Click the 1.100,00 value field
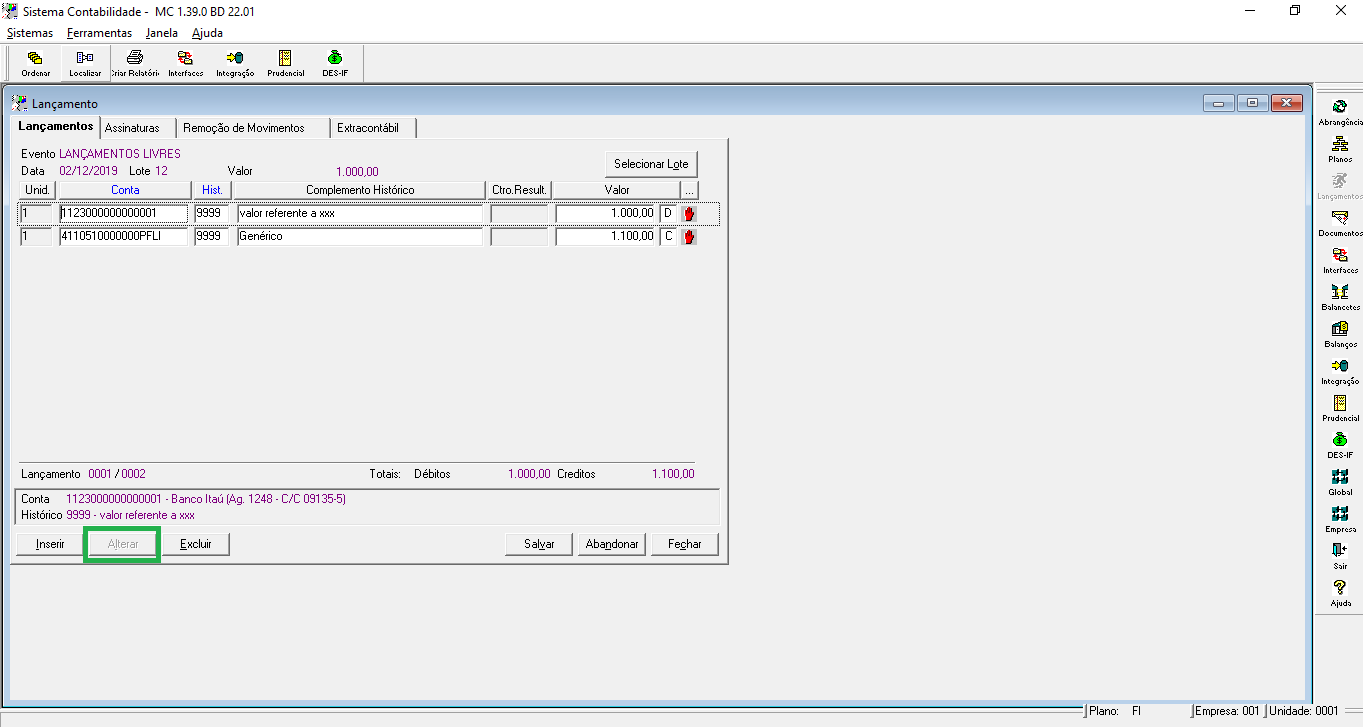Screen dimensions: 1363x728 (606, 237)
